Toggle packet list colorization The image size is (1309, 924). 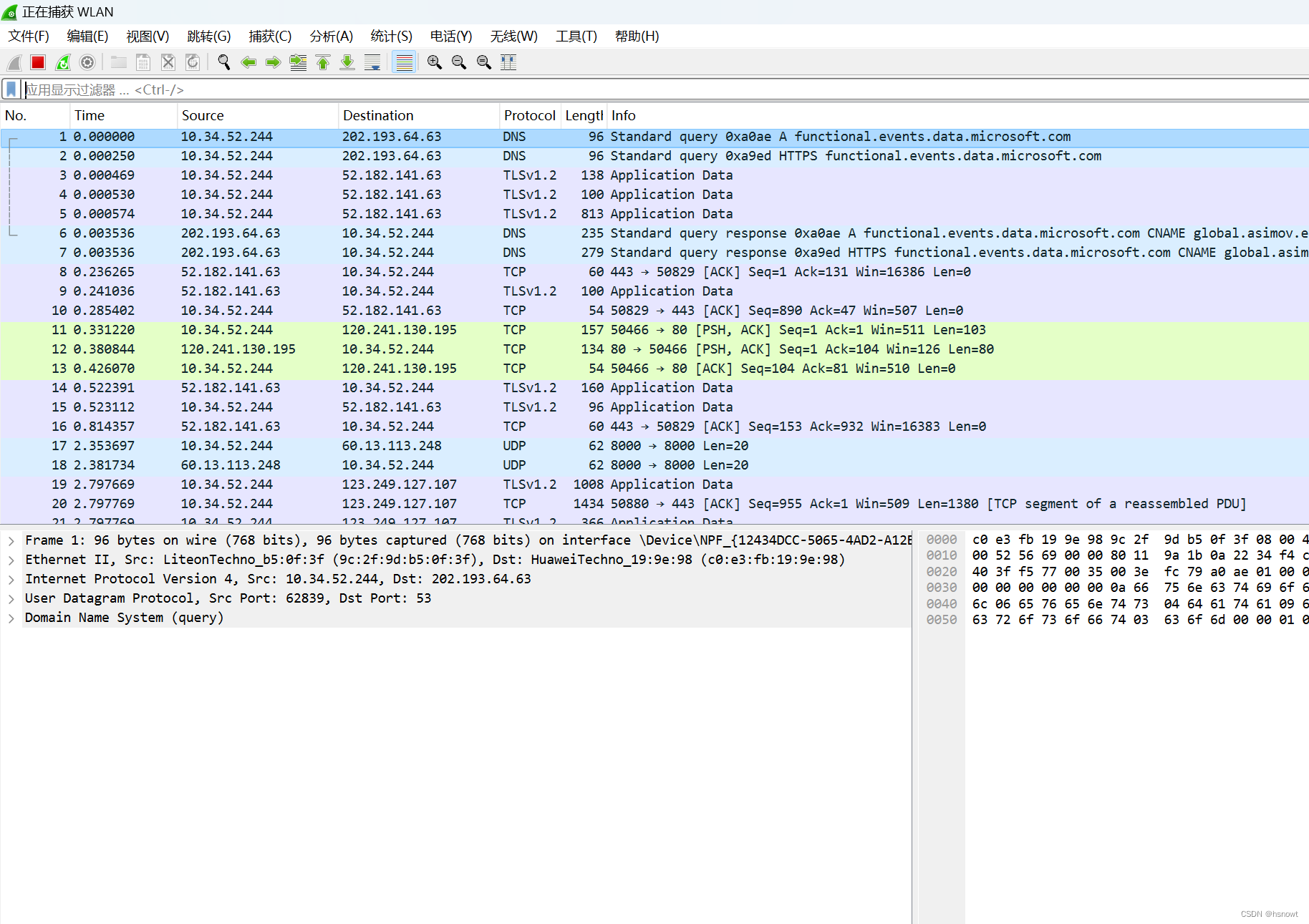405,62
